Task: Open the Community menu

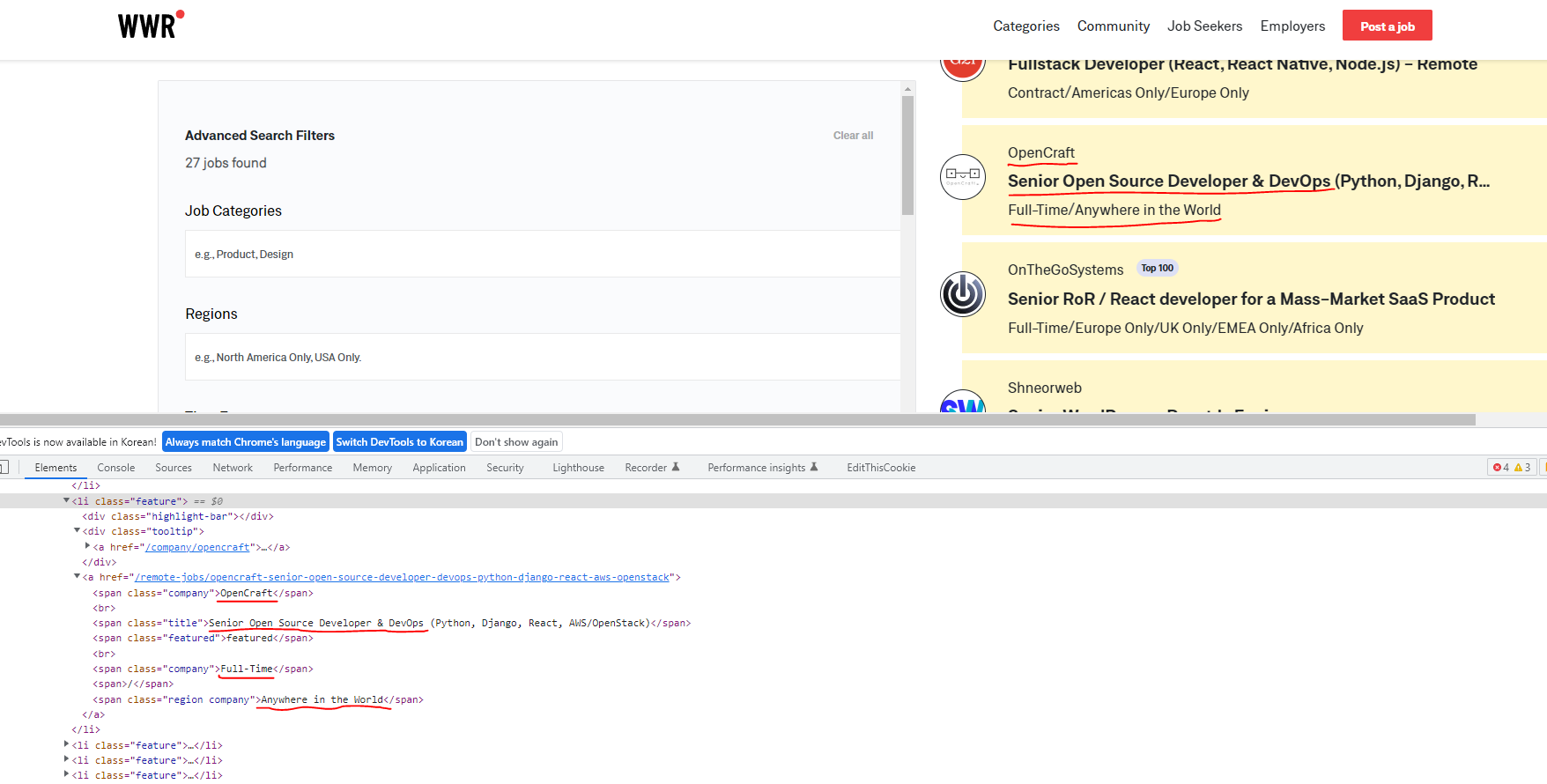Action: pos(1114,26)
